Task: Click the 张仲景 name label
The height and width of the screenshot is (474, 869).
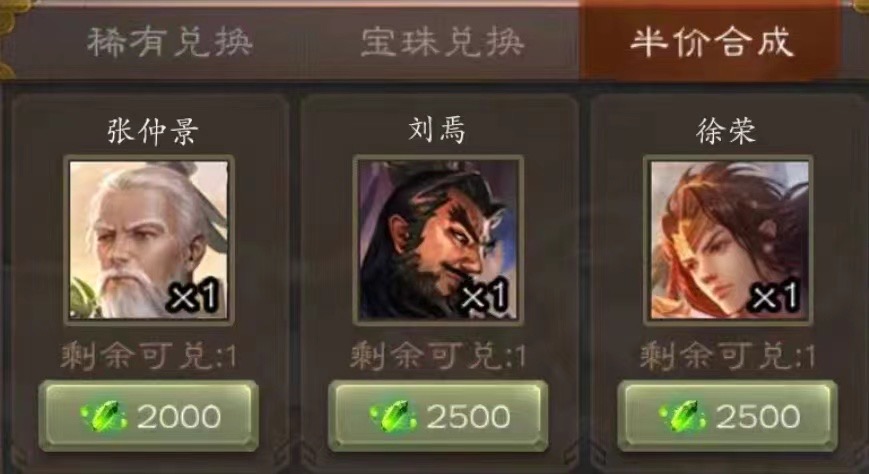Action: (x=152, y=131)
